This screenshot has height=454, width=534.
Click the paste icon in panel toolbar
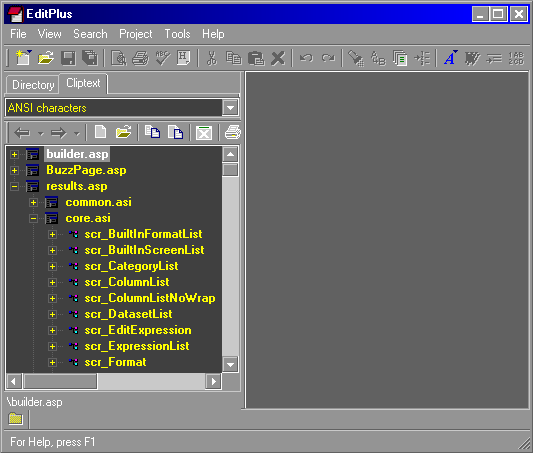click(x=175, y=132)
